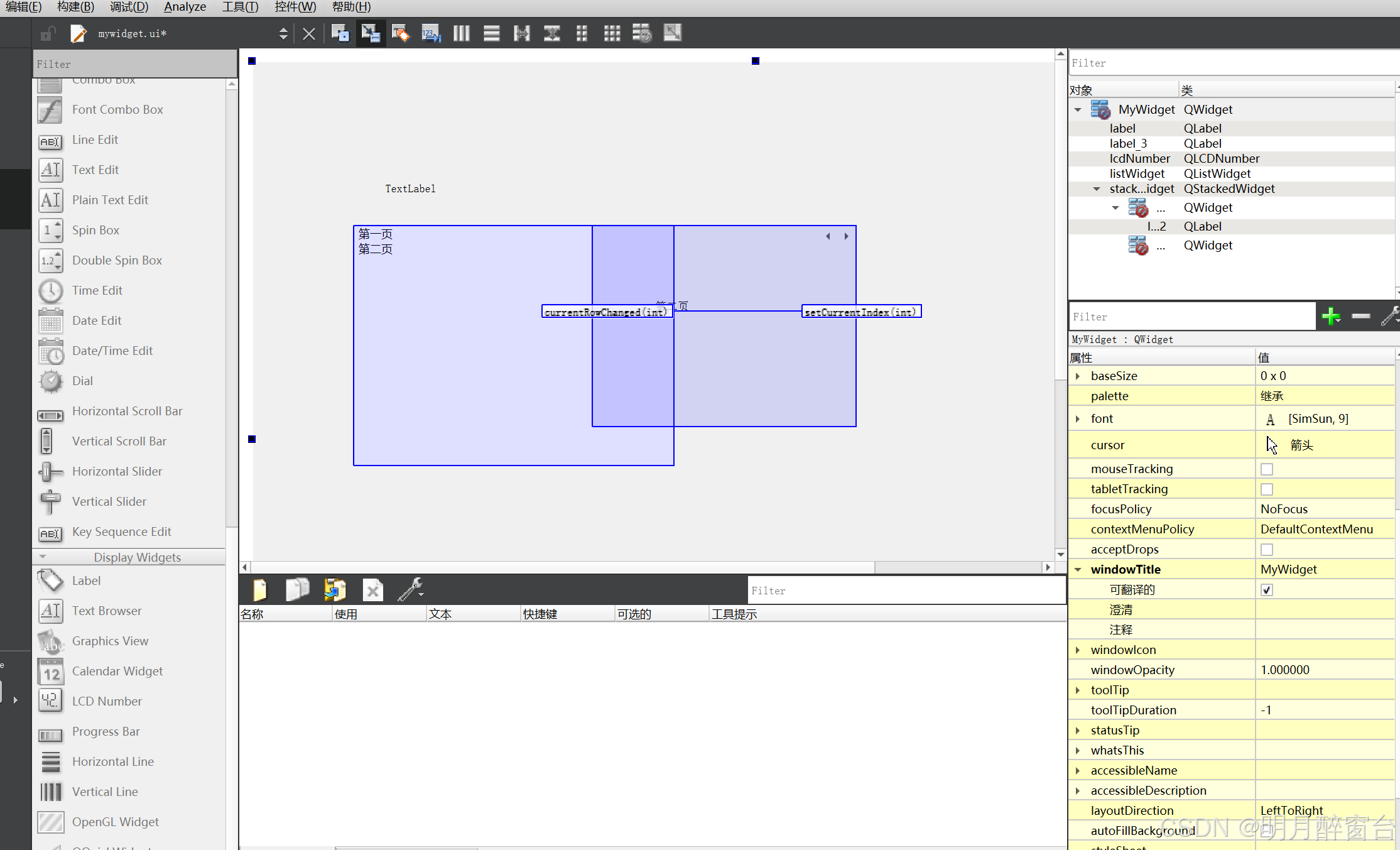Expand the font property row
Screen dimensions: 1400x850
(1078, 418)
